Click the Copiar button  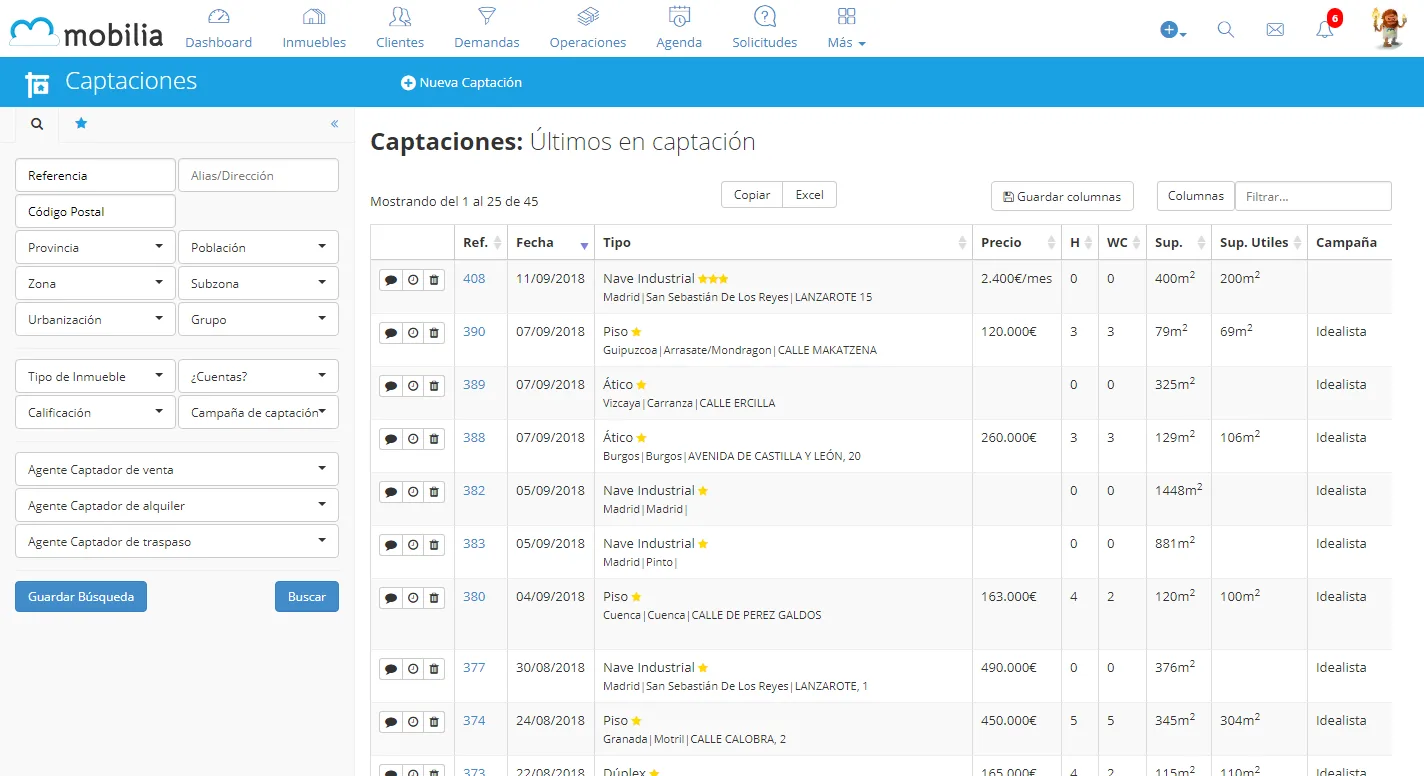[752, 195]
